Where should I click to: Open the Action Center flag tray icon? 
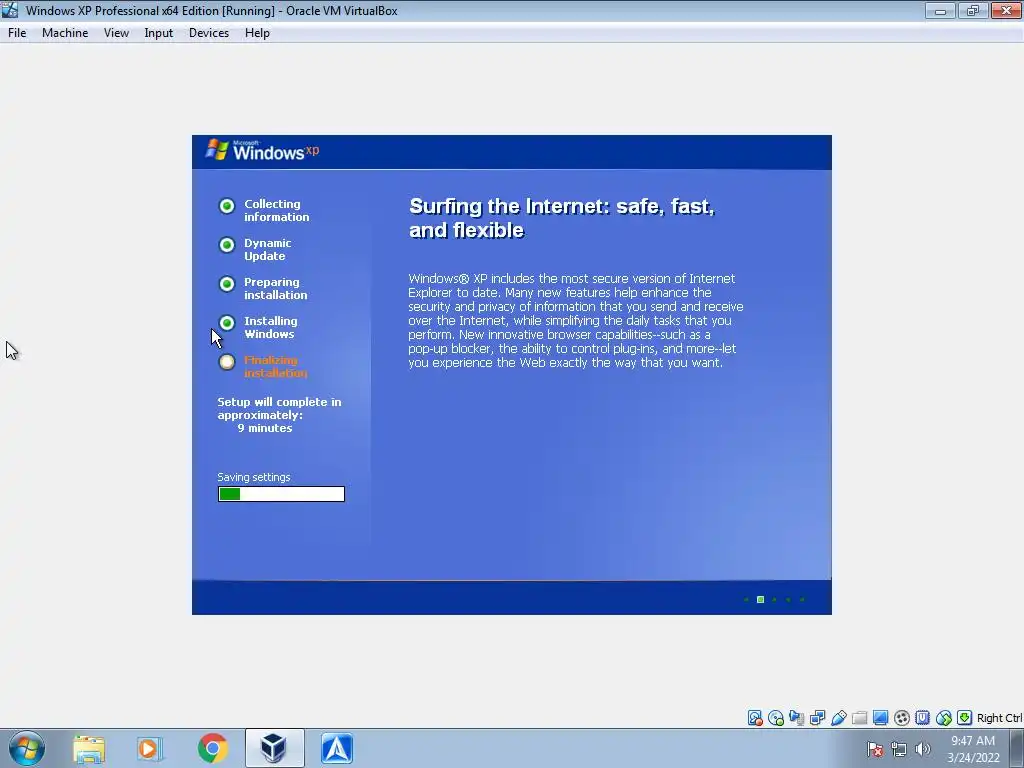(875, 749)
